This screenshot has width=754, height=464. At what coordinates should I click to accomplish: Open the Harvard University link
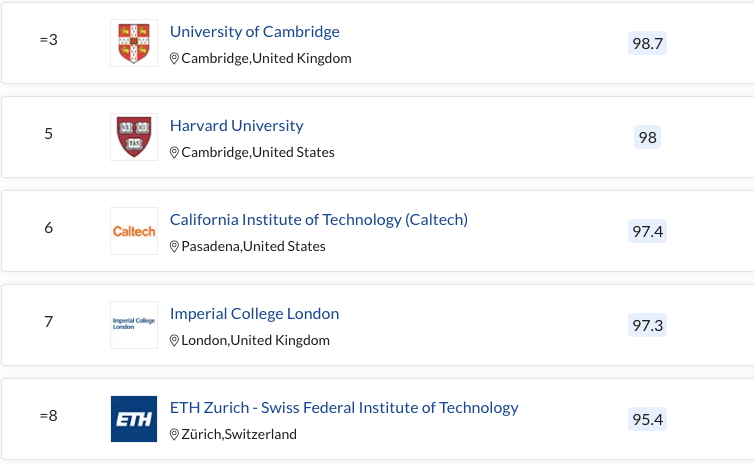(x=236, y=126)
